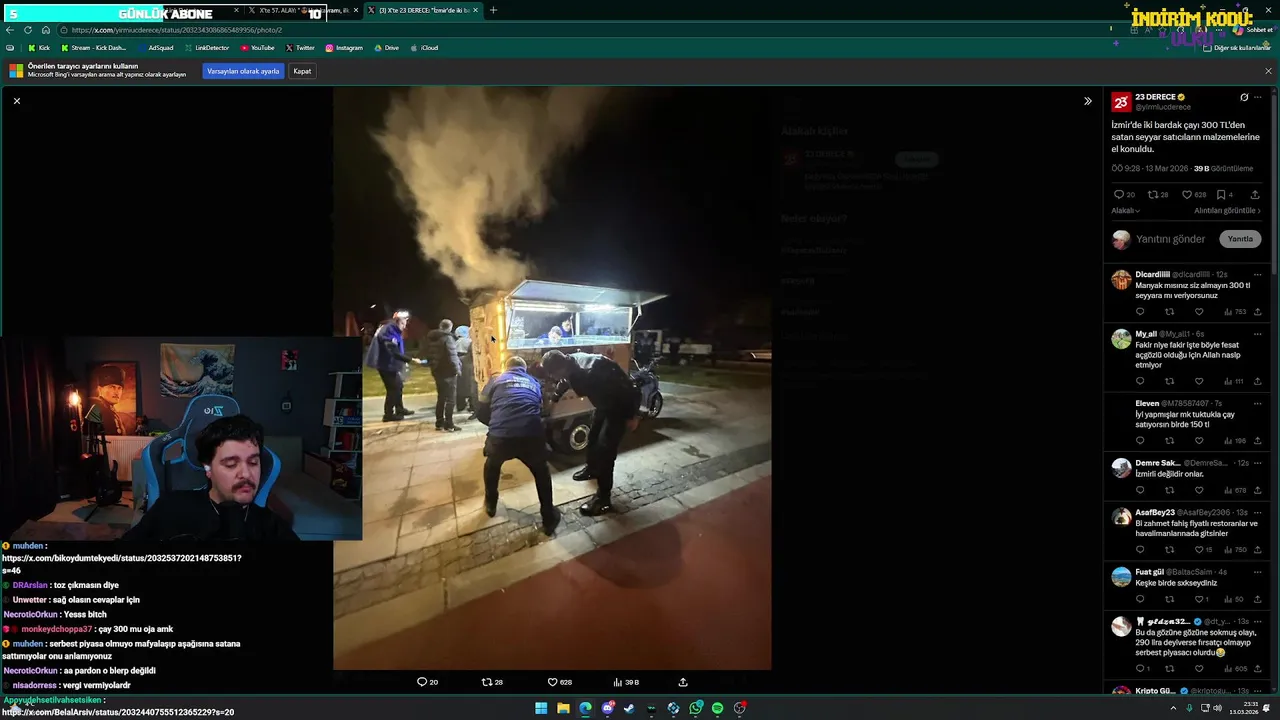Click the Yanıtını gönder reply field

(1171, 239)
